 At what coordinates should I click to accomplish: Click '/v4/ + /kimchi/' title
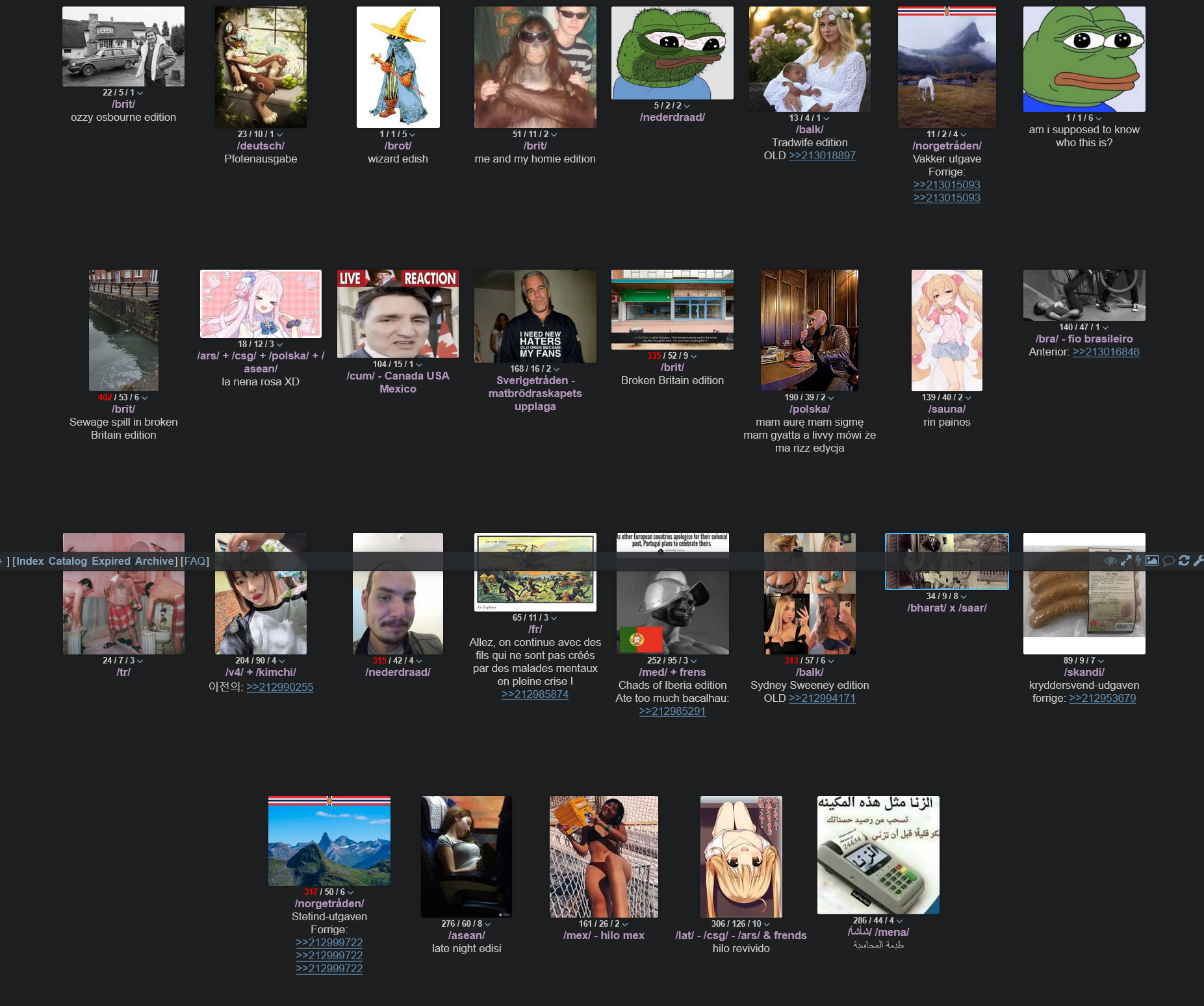click(261, 672)
